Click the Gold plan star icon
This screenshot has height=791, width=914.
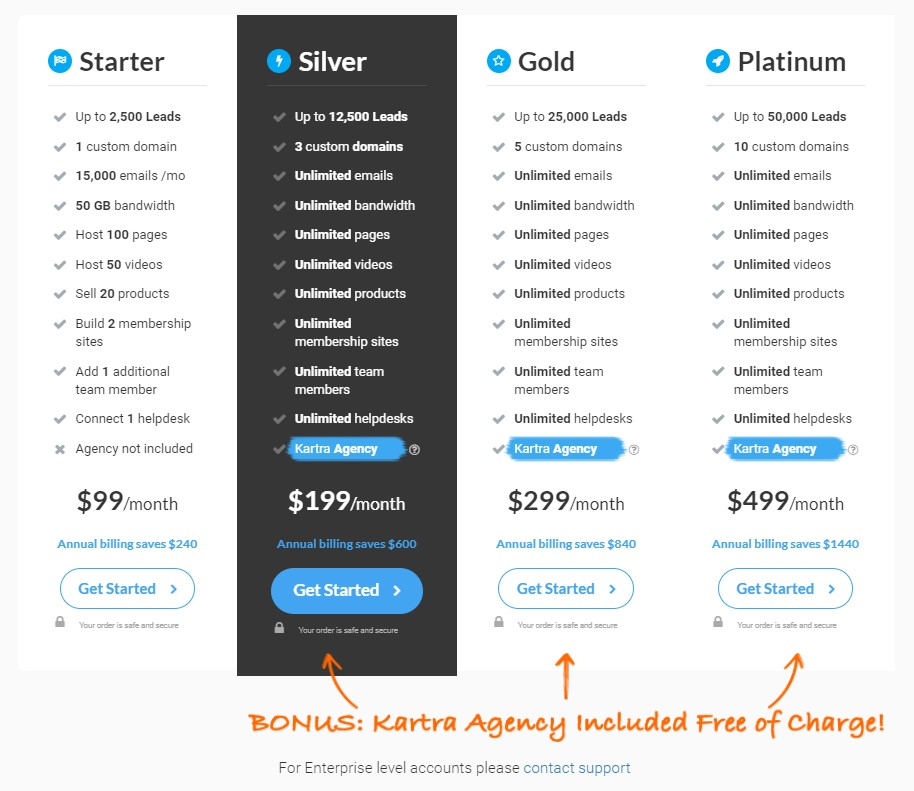(x=498, y=61)
